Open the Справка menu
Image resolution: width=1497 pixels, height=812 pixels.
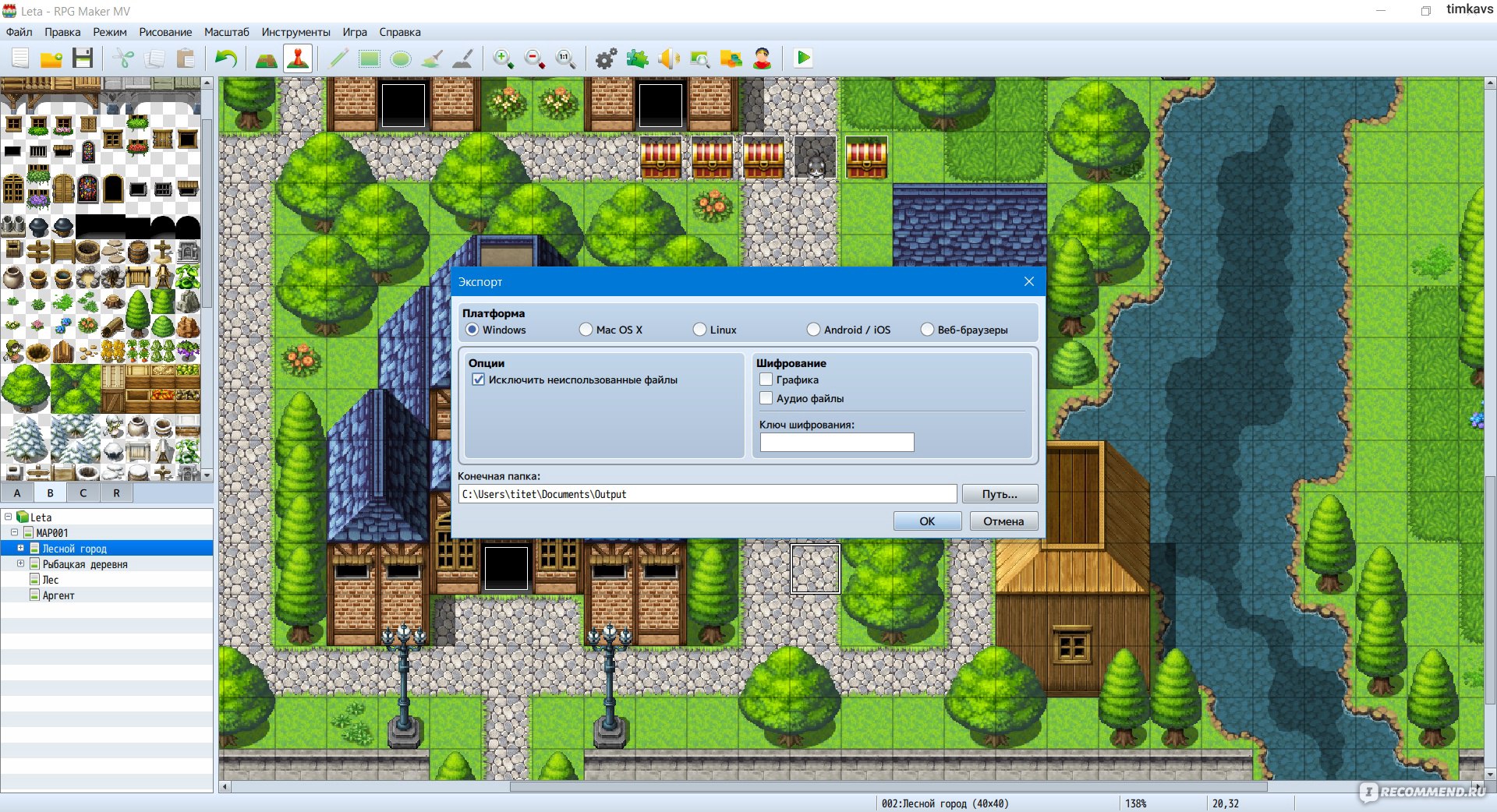tap(400, 32)
